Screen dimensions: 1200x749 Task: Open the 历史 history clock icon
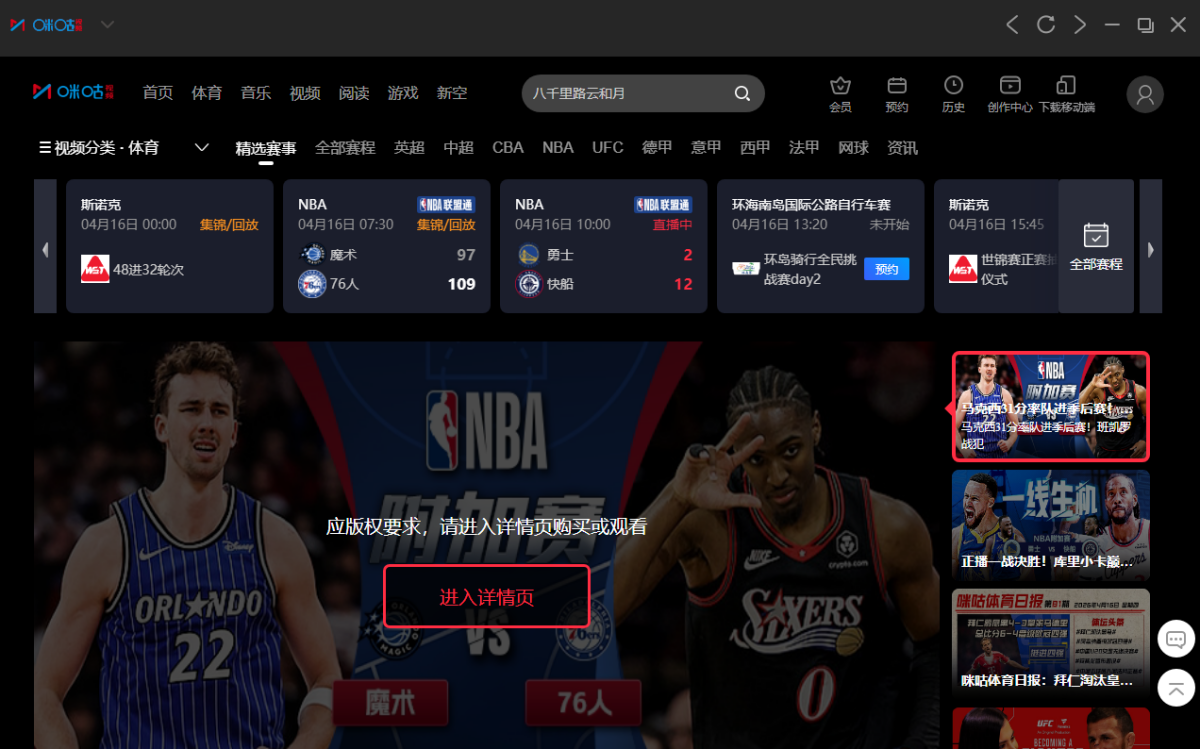coord(954,86)
